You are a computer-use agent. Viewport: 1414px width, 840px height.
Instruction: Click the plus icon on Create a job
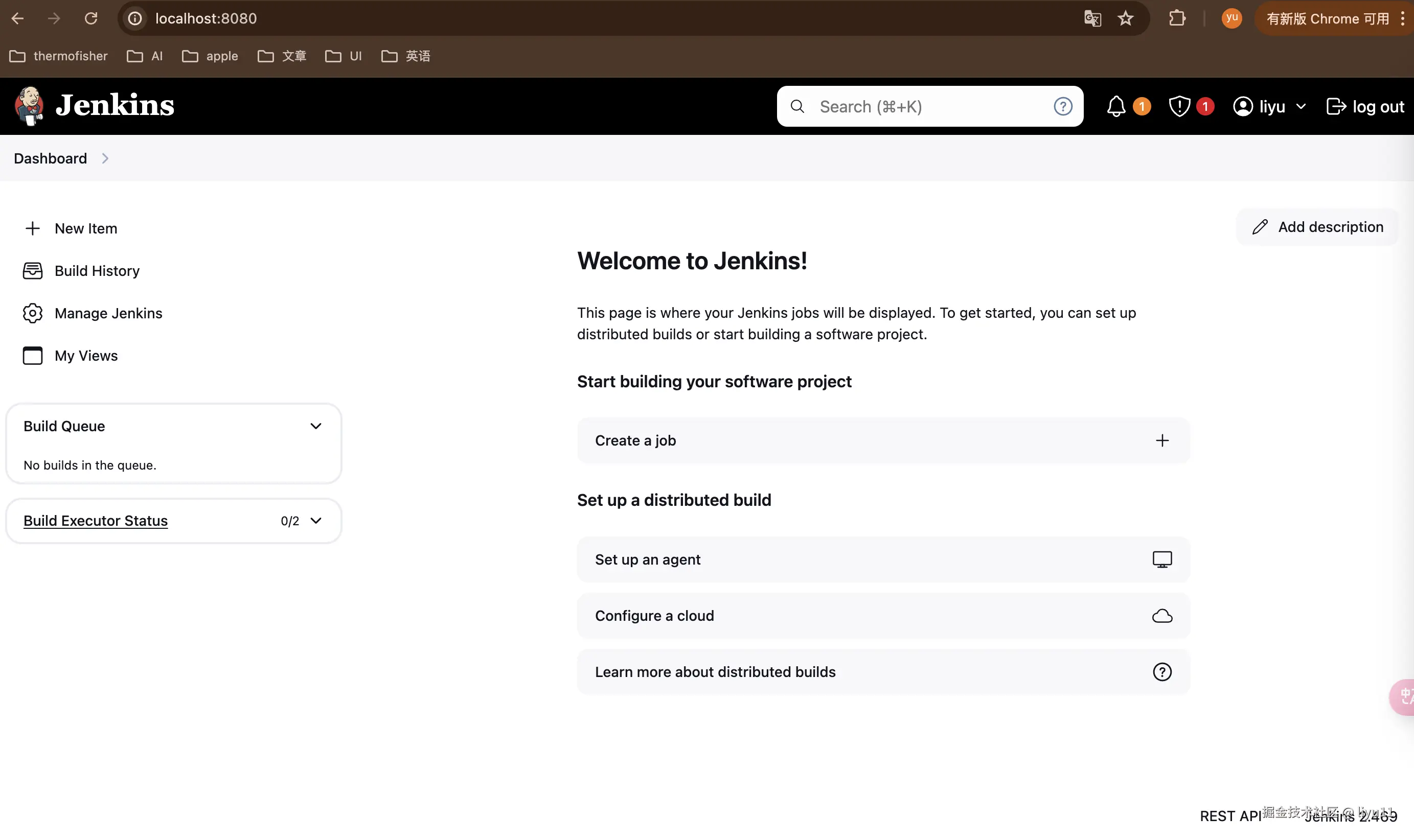click(1161, 440)
